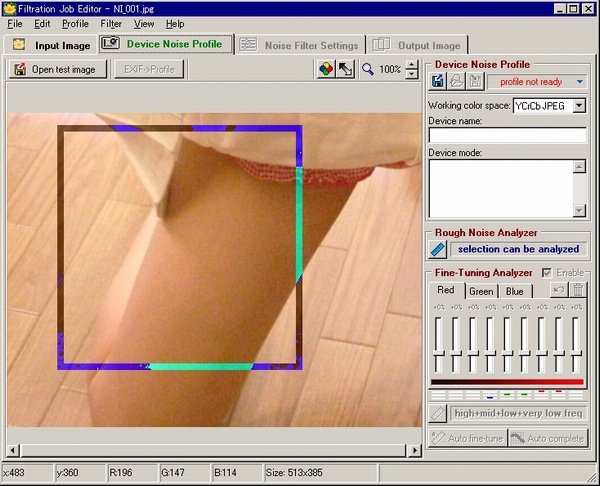Increase zoom with the up stepper
This screenshot has height=486, width=600.
click(x=411, y=64)
